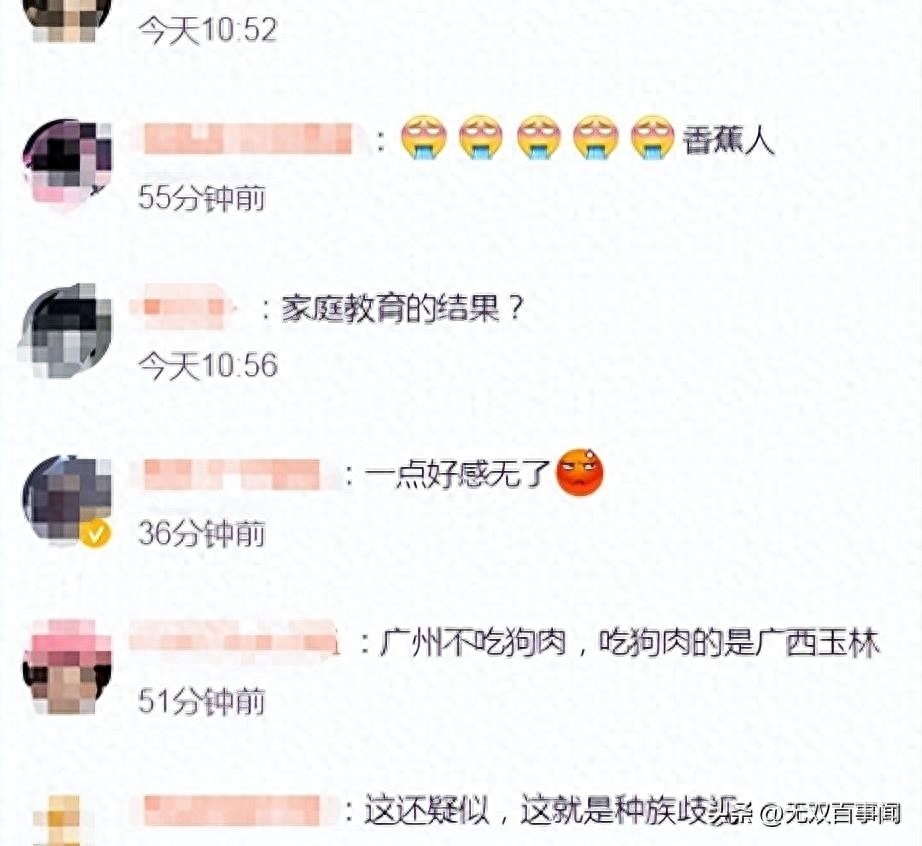Open the avatar beside 家庭教育的结果 comment
This screenshot has height=846, width=922.
click(x=66, y=331)
